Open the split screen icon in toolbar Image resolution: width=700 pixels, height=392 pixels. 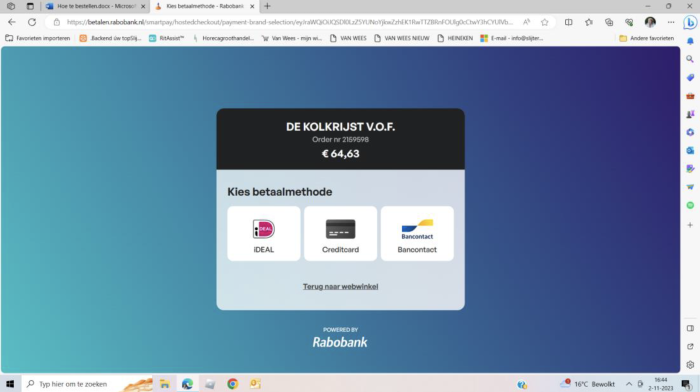tap(568, 22)
